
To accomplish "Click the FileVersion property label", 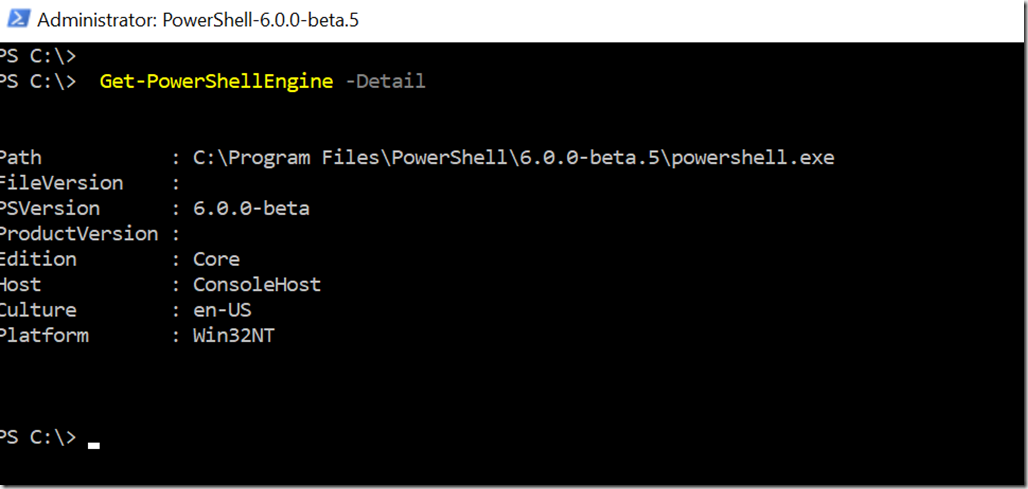I will tap(61, 183).
